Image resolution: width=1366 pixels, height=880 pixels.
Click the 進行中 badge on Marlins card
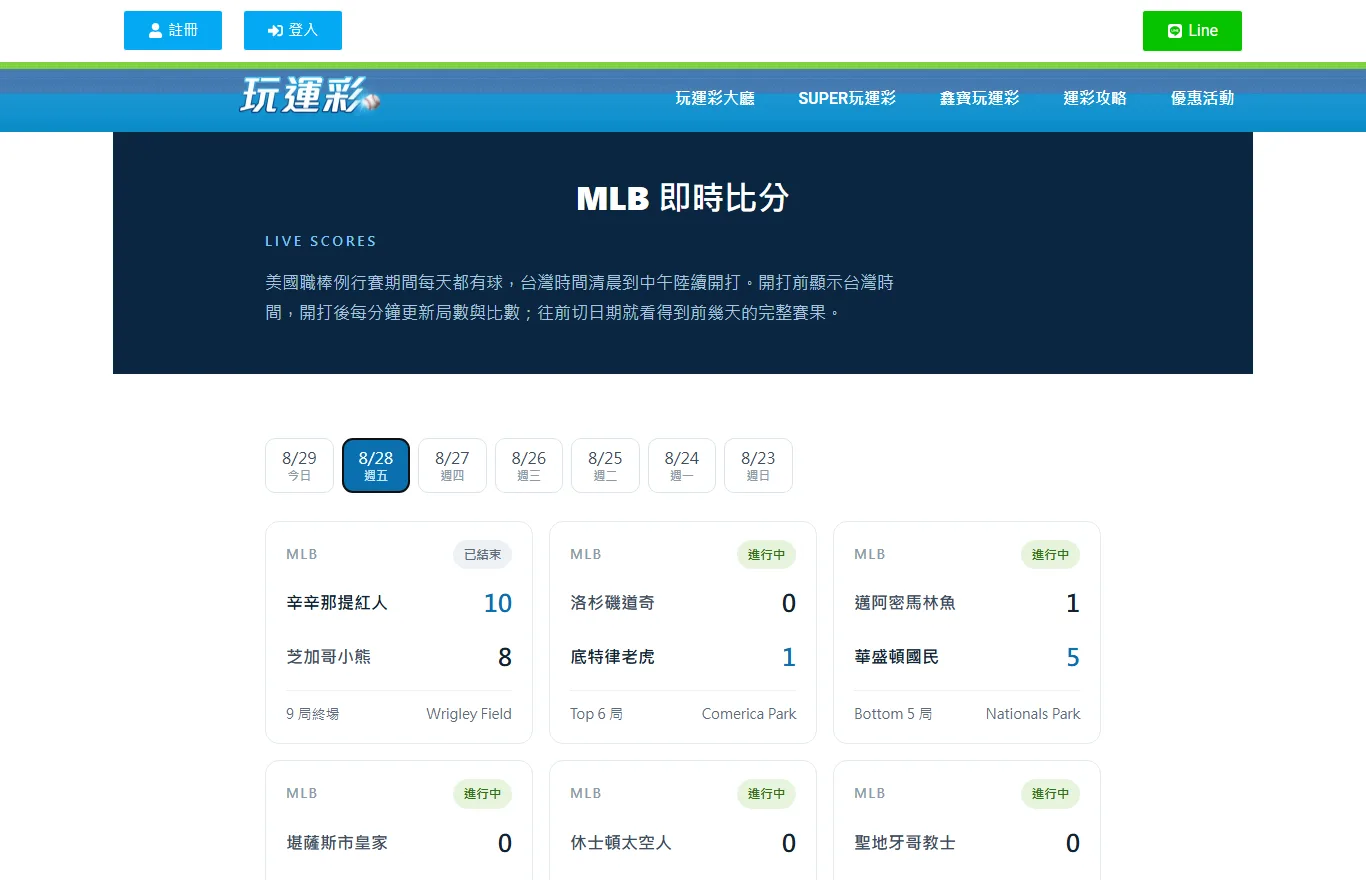pos(1050,554)
